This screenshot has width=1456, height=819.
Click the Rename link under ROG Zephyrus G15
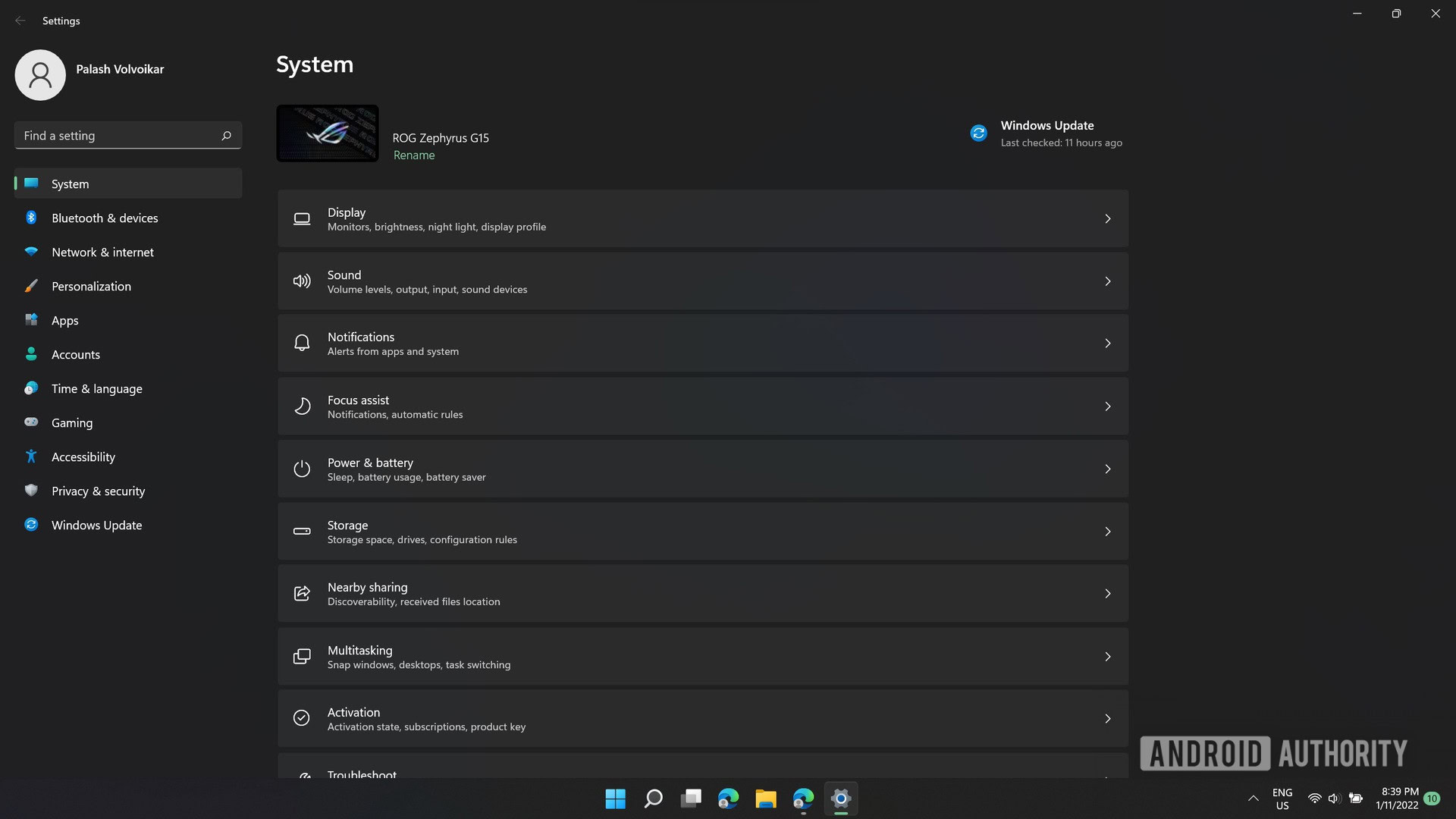coord(414,155)
